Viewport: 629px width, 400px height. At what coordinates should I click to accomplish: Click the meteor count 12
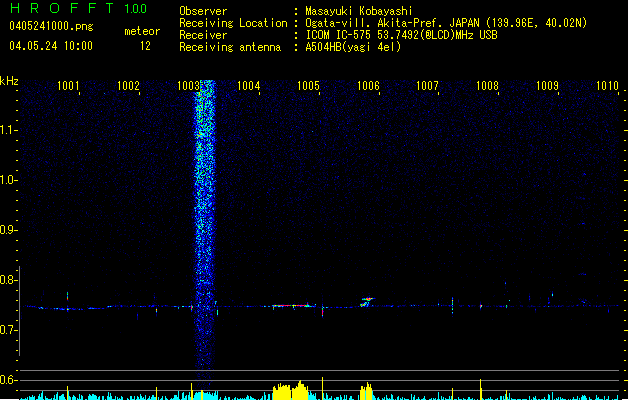tap(145, 46)
